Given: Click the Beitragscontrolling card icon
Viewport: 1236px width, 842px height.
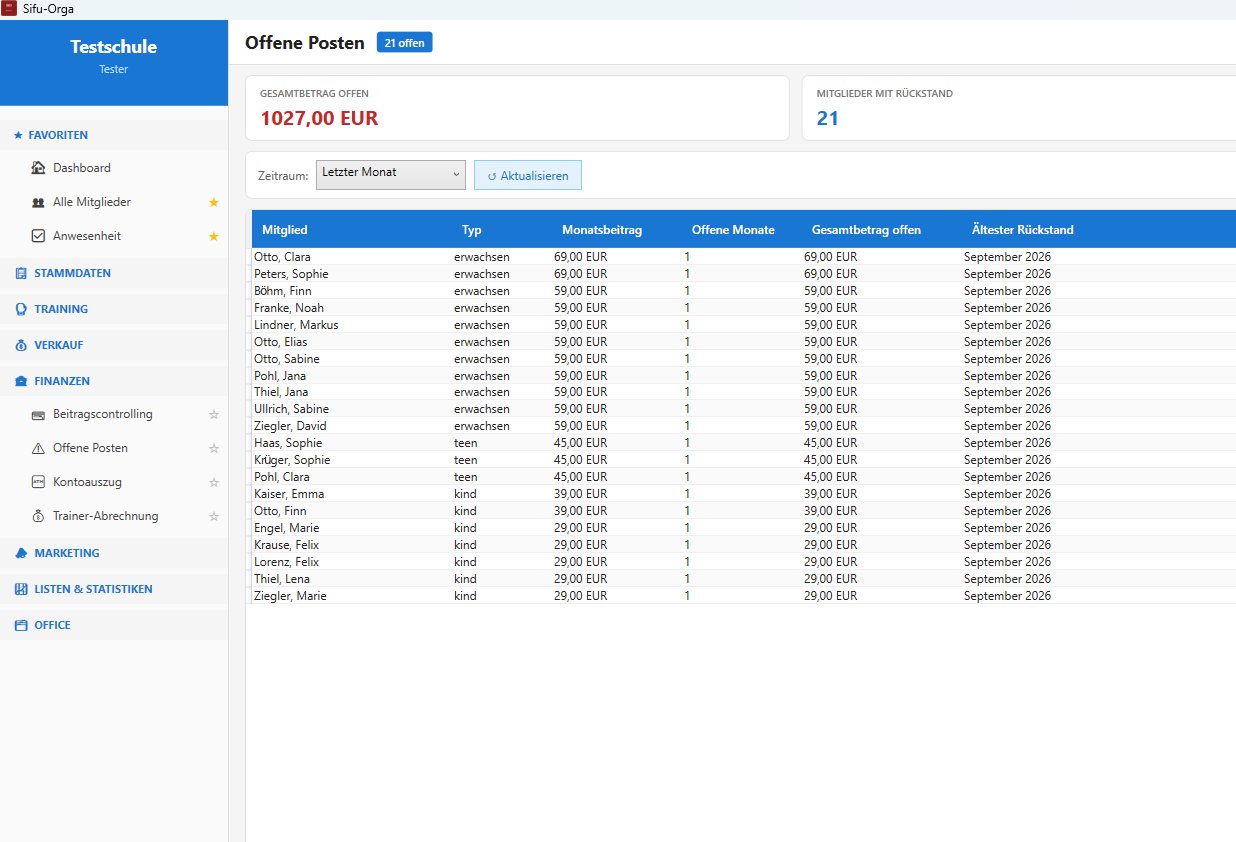Looking at the screenshot, I should (38, 414).
